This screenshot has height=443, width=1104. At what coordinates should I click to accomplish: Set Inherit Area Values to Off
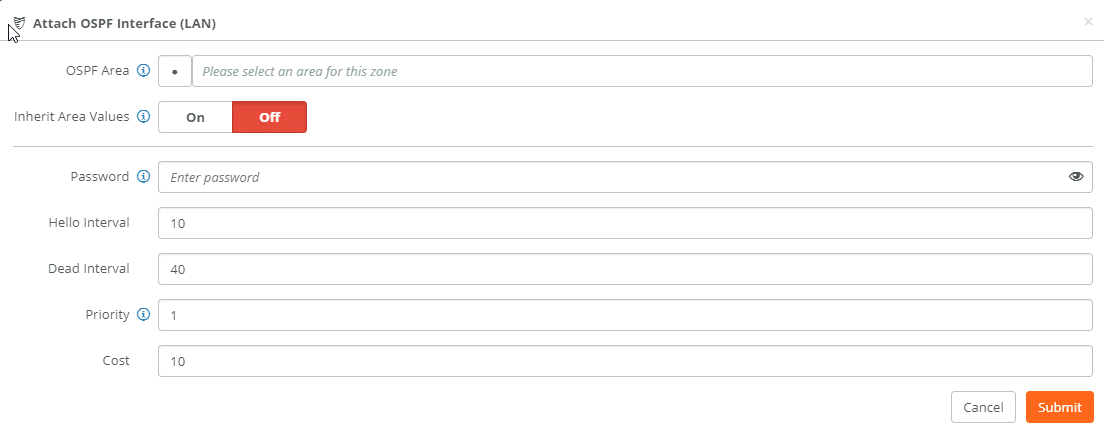[x=269, y=117]
